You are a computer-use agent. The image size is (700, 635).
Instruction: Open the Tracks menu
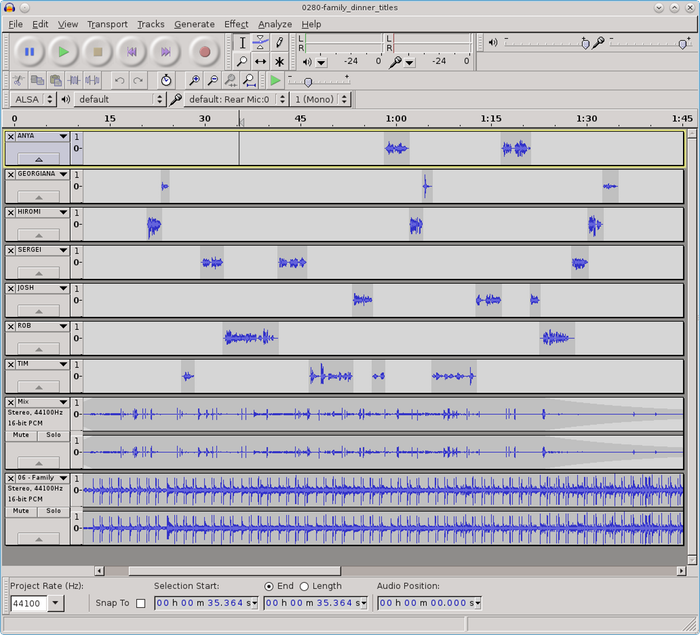coord(151,24)
